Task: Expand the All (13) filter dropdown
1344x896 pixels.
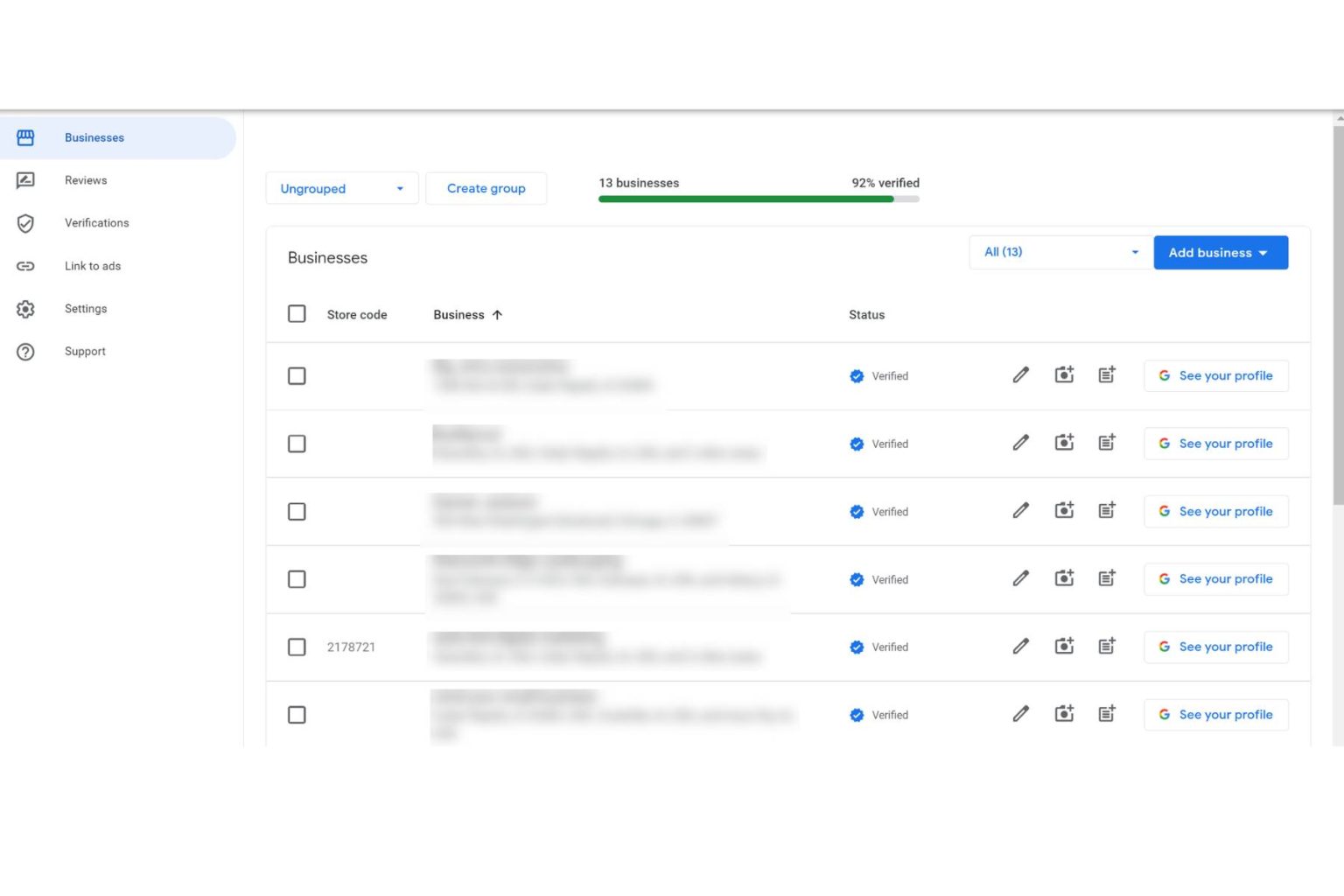Action: click(1060, 252)
